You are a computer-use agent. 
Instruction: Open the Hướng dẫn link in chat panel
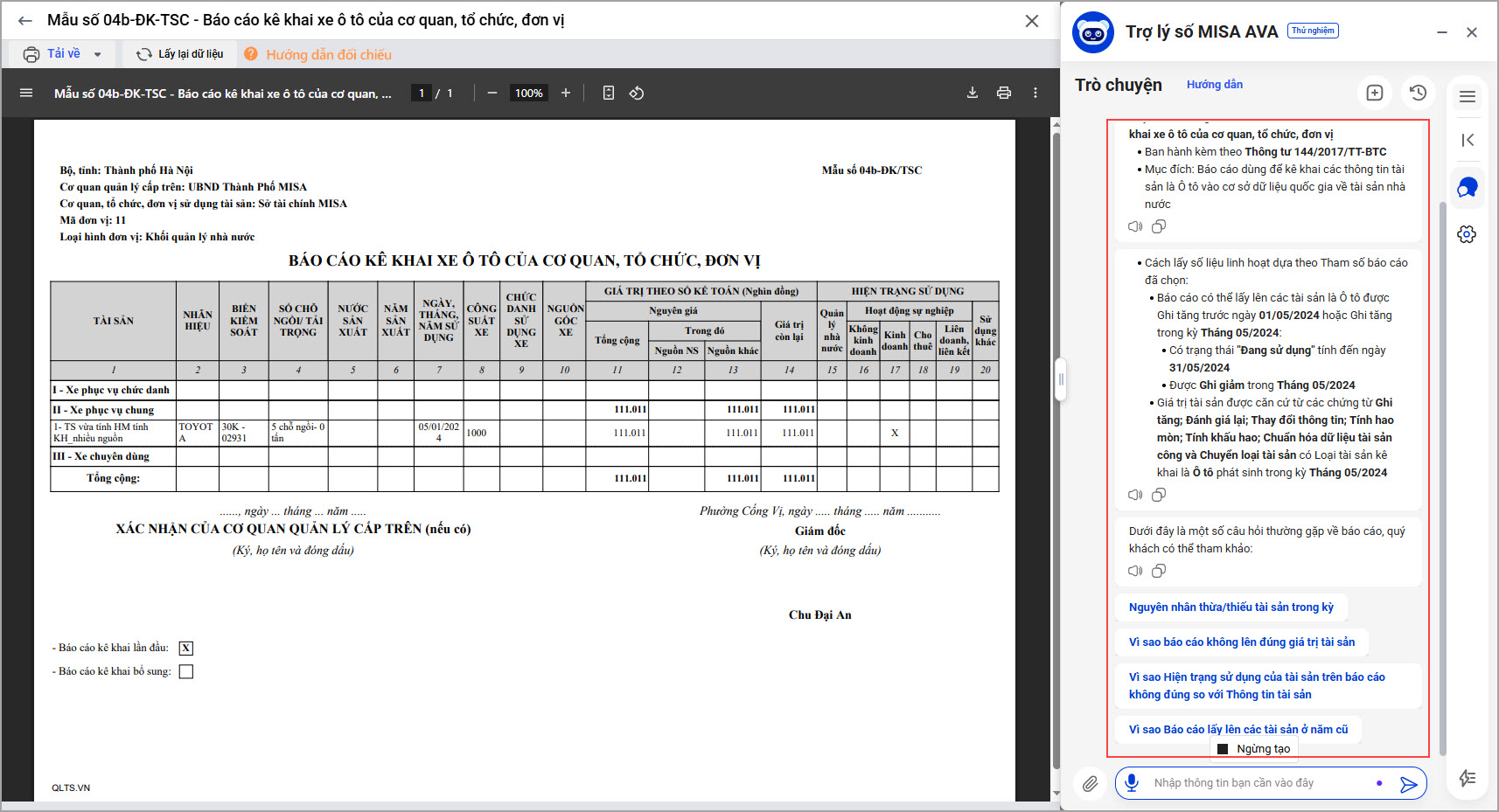click(x=1215, y=85)
